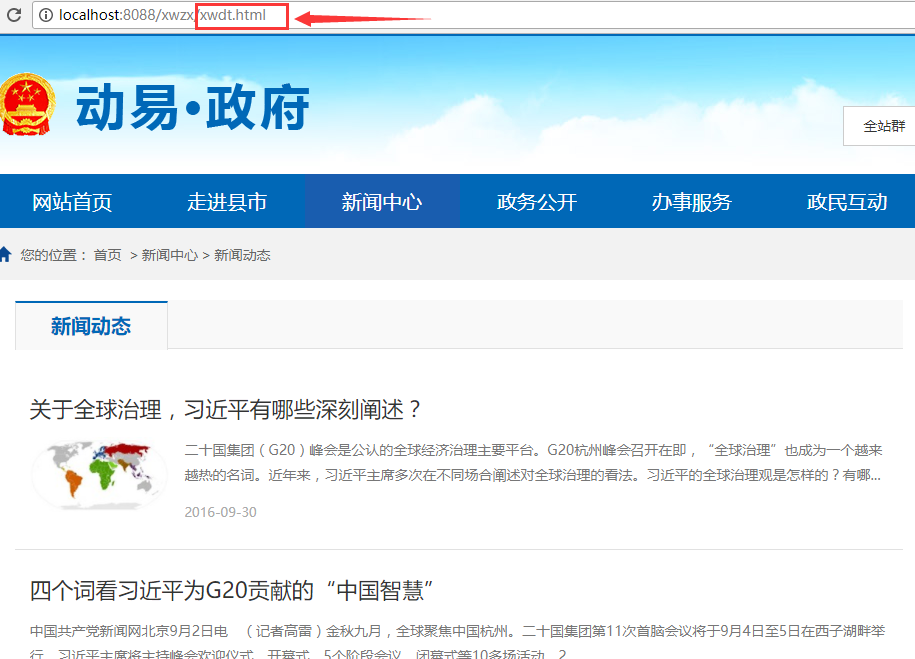This screenshot has width=915, height=659.
Task: Reload the page with the refresh icon
Action: coord(14,15)
